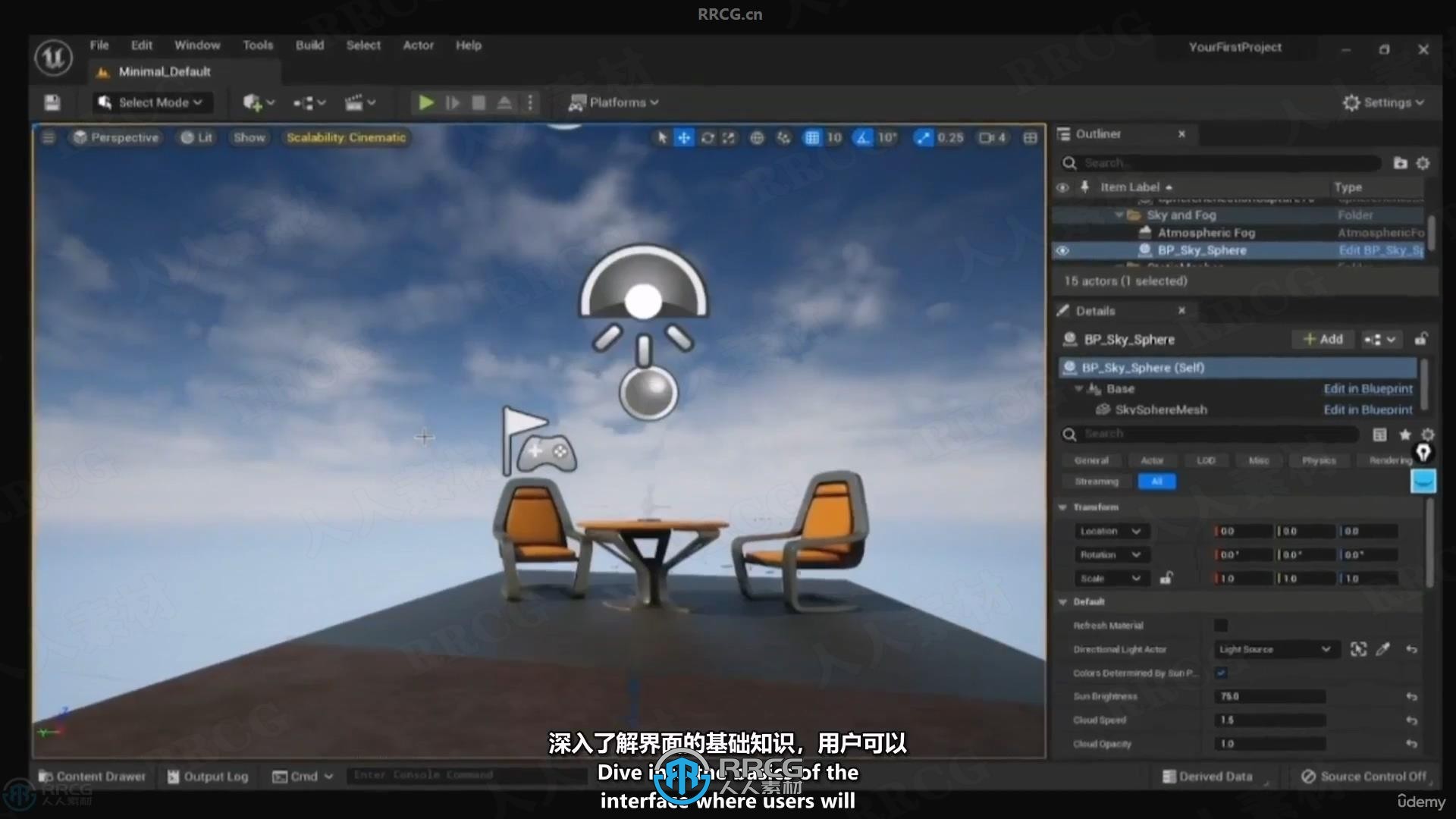Click the eyedropper pick actor from scene icon
The height and width of the screenshot is (819, 1456).
click(1382, 649)
